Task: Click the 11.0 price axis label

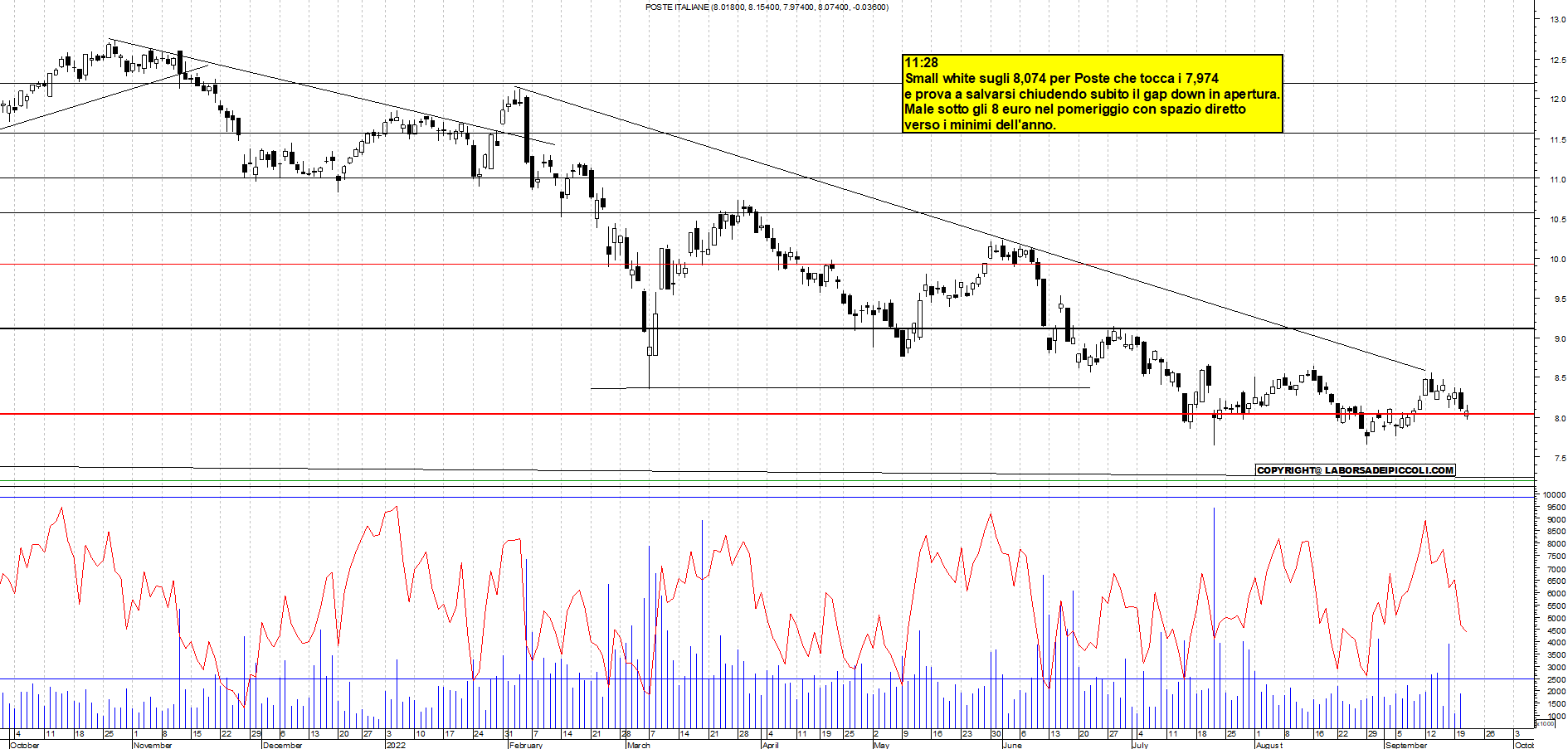Action: (x=1558, y=180)
